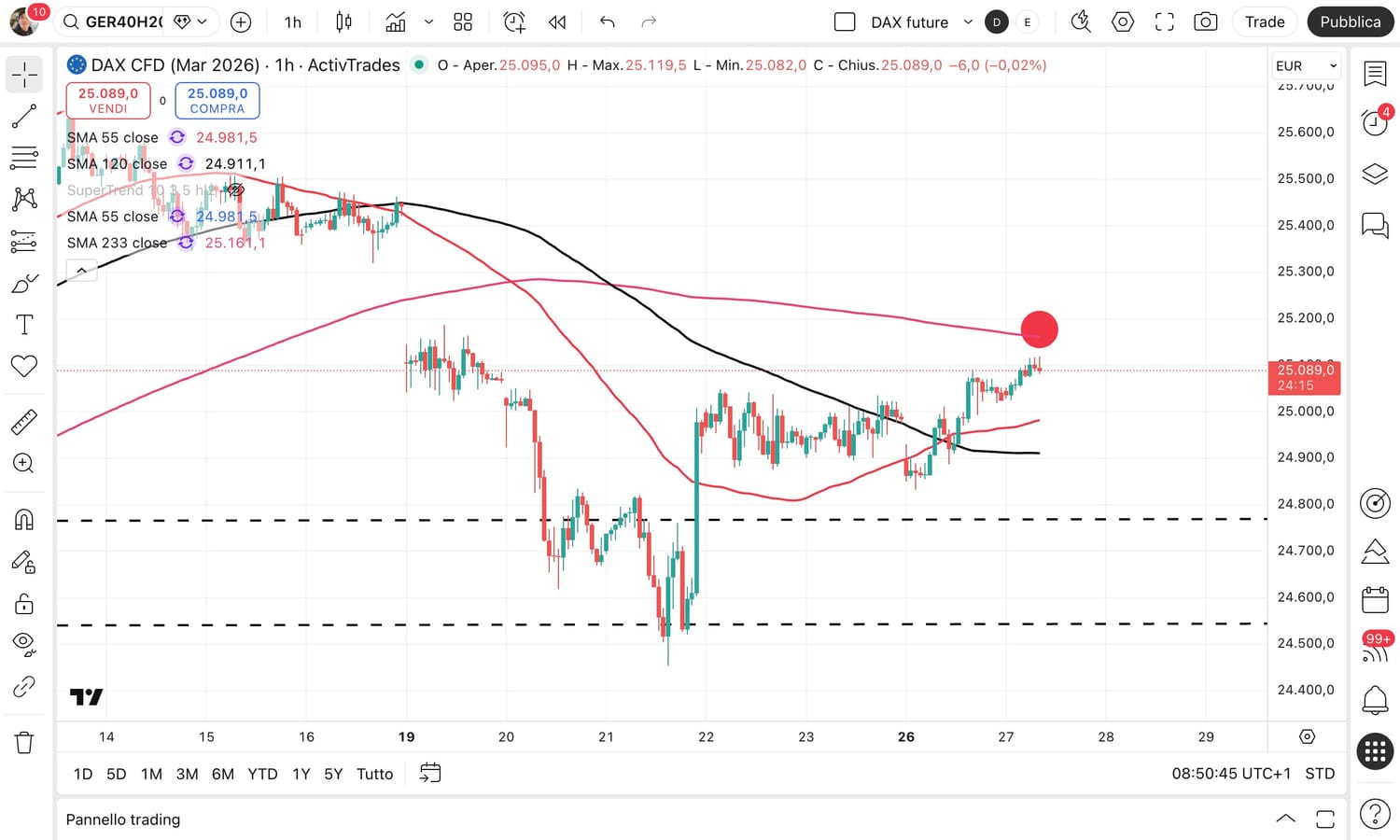This screenshot has height=840, width=1400.
Task: Open the layout setup square icon
Action: tap(845, 21)
